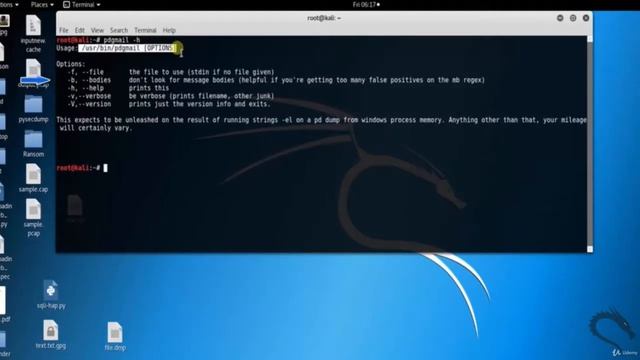This screenshot has height=360, width=640.
Task: Click the root@kali terminal title bar
Action: coord(324,18)
